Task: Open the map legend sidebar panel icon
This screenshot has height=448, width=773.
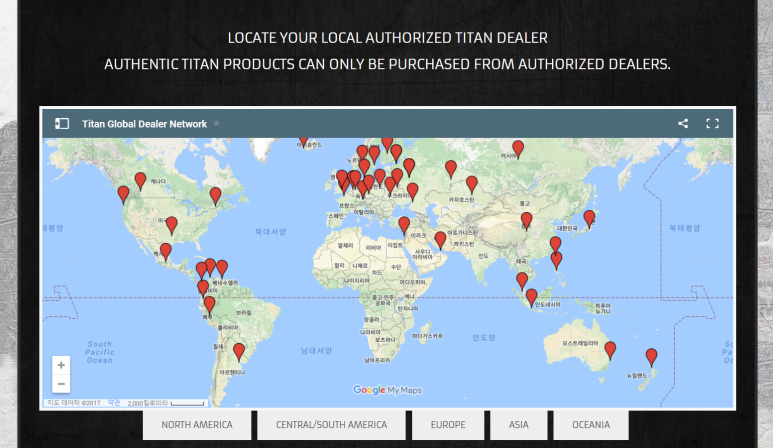Action: tap(62, 124)
